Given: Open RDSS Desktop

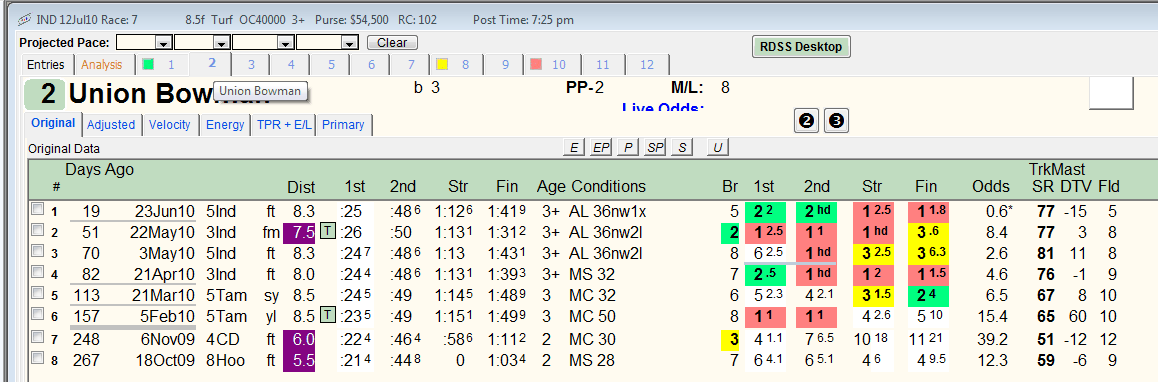Looking at the screenshot, I should point(801,47).
